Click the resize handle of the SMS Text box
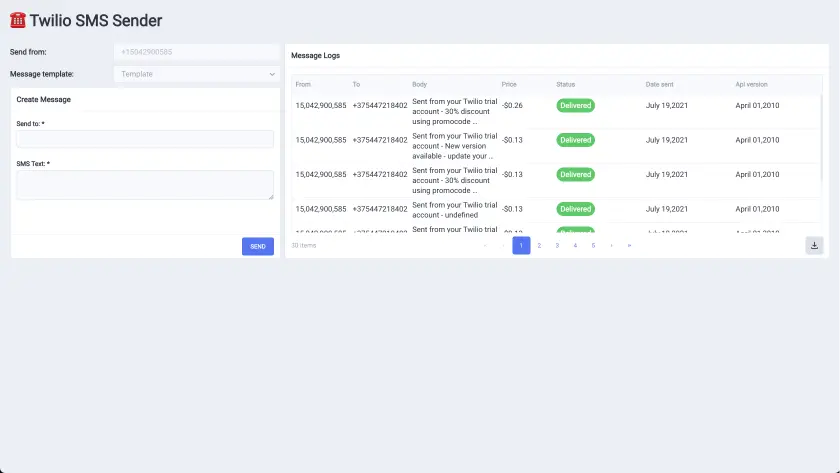The image size is (840, 473). 271,197
